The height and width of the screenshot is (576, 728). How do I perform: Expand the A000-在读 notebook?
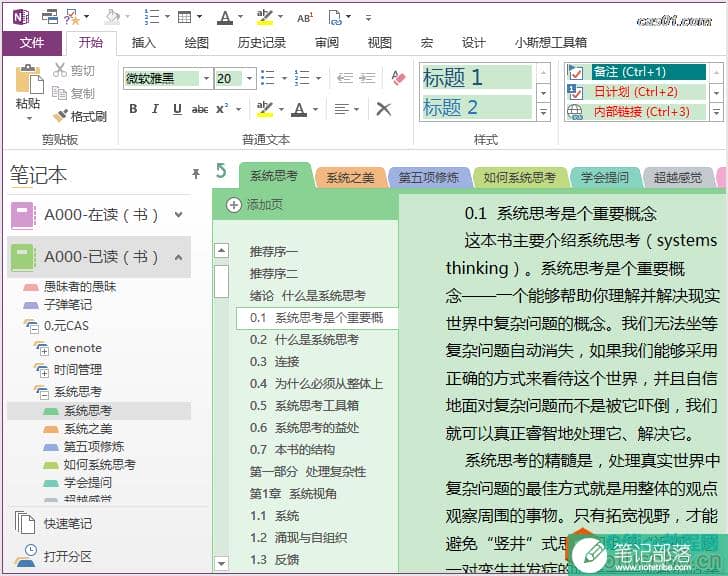[x=179, y=215]
